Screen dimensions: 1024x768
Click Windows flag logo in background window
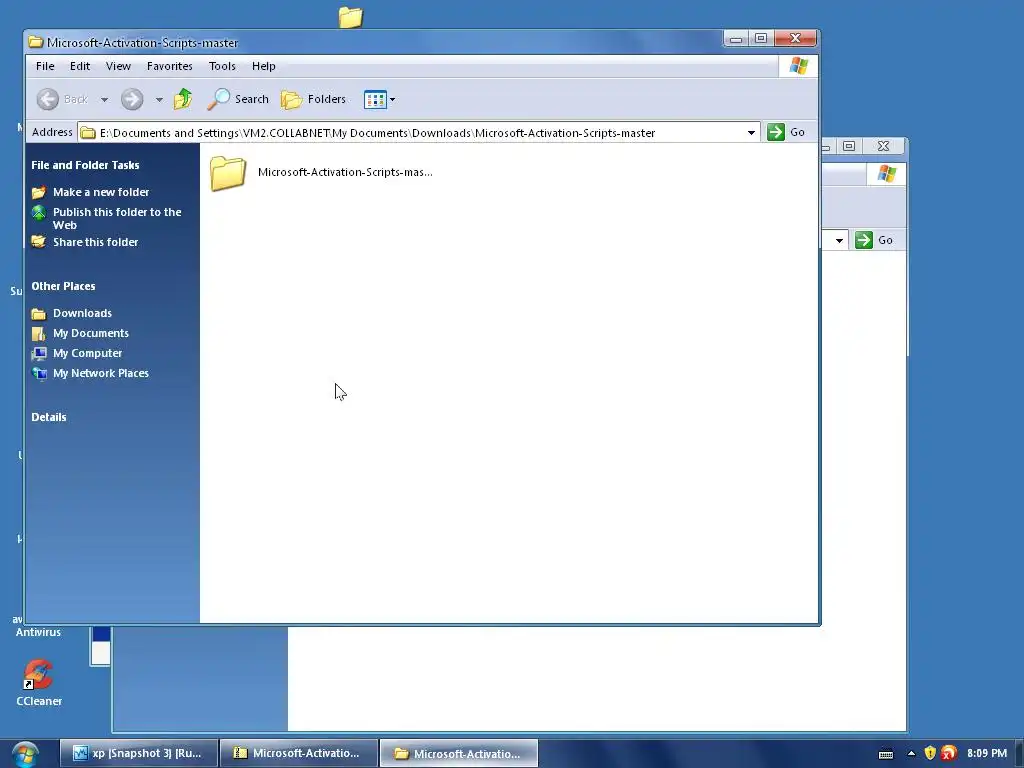pos(887,174)
